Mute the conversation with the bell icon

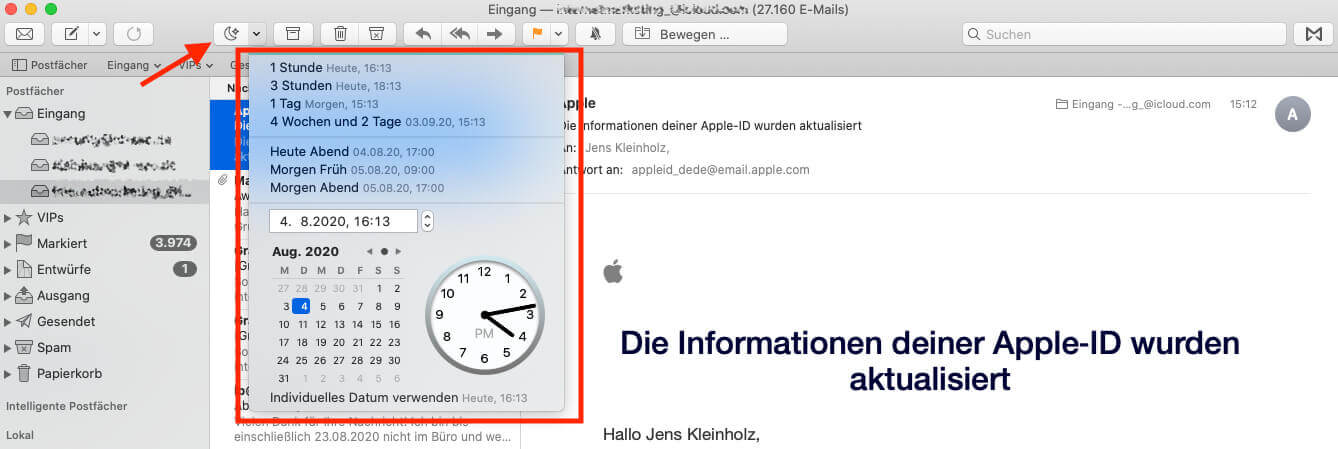[595, 34]
